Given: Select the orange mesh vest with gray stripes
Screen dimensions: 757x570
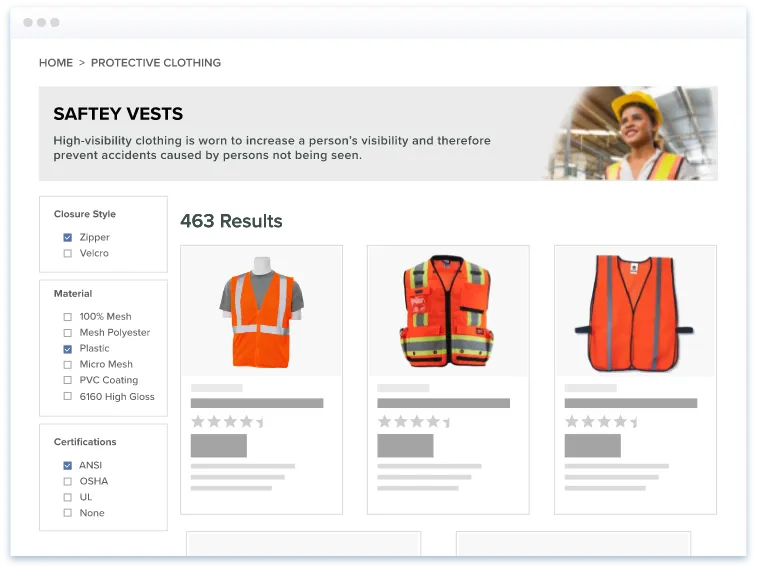Looking at the screenshot, I should [x=634, y=311].
